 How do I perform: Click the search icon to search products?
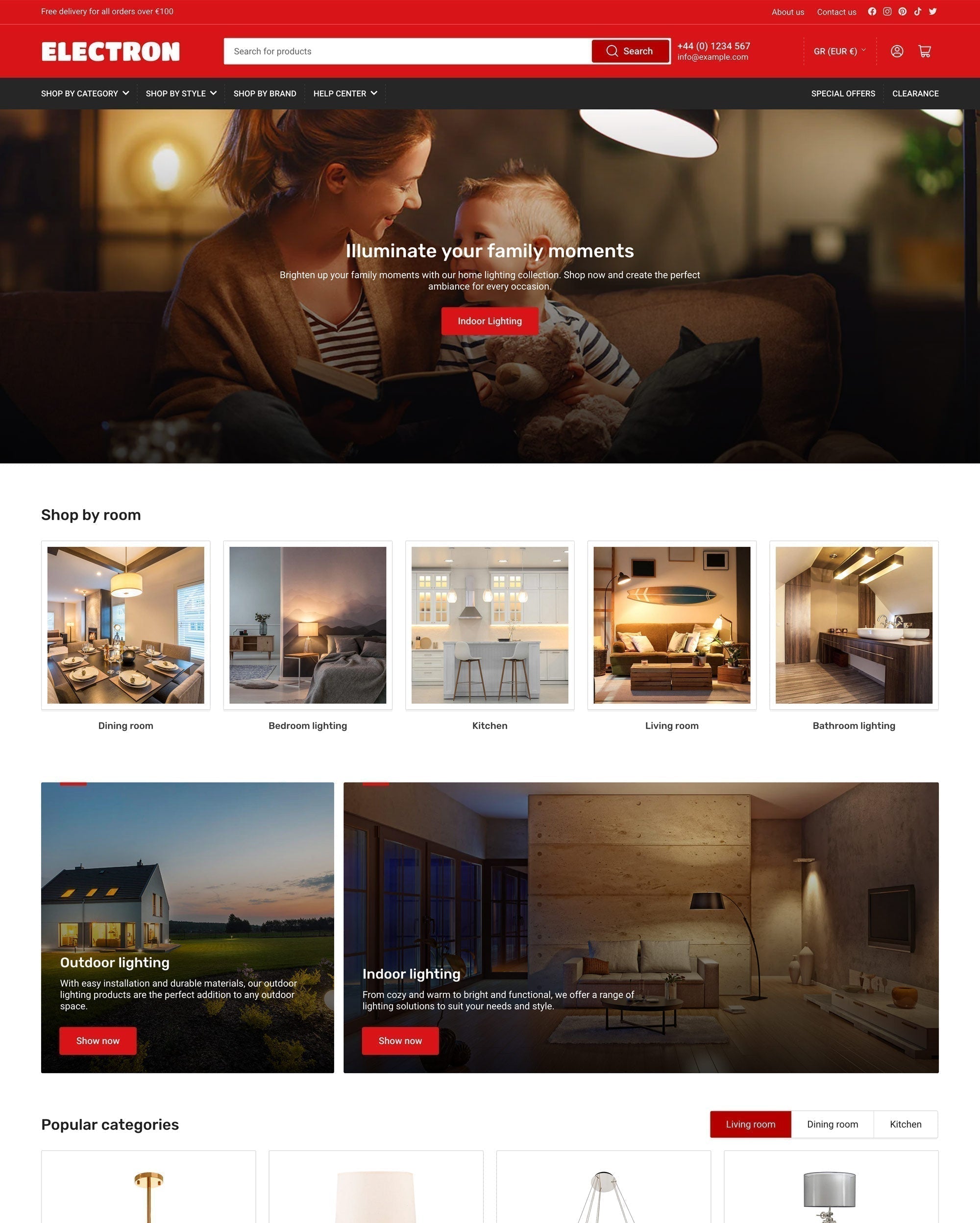tap(611, 50)
